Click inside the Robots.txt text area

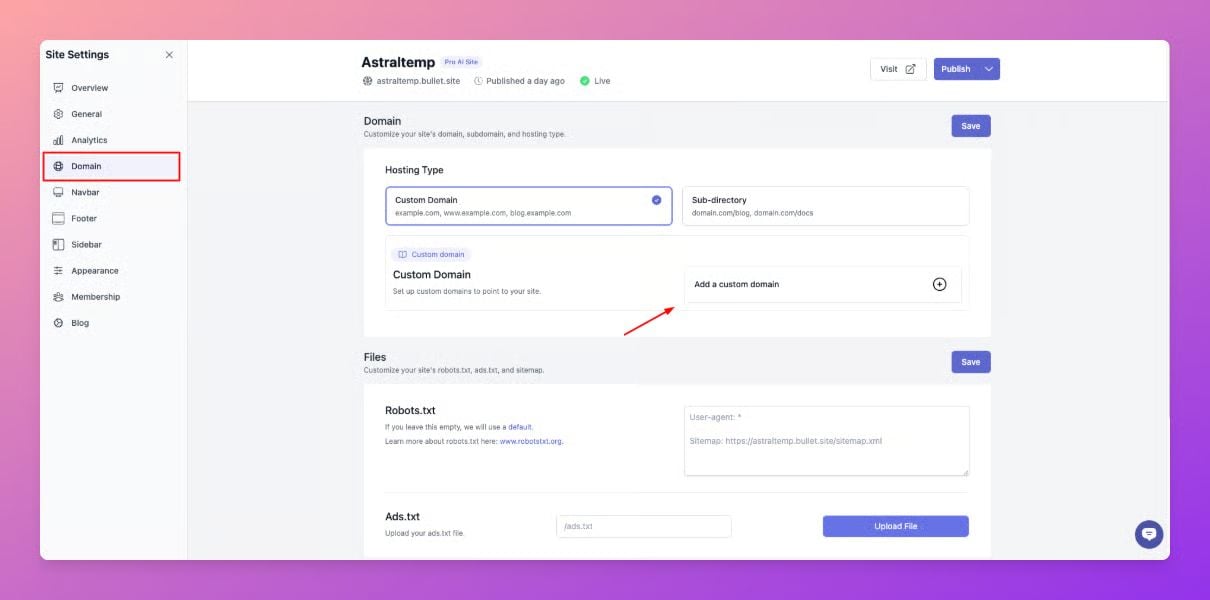click(827, 441)
